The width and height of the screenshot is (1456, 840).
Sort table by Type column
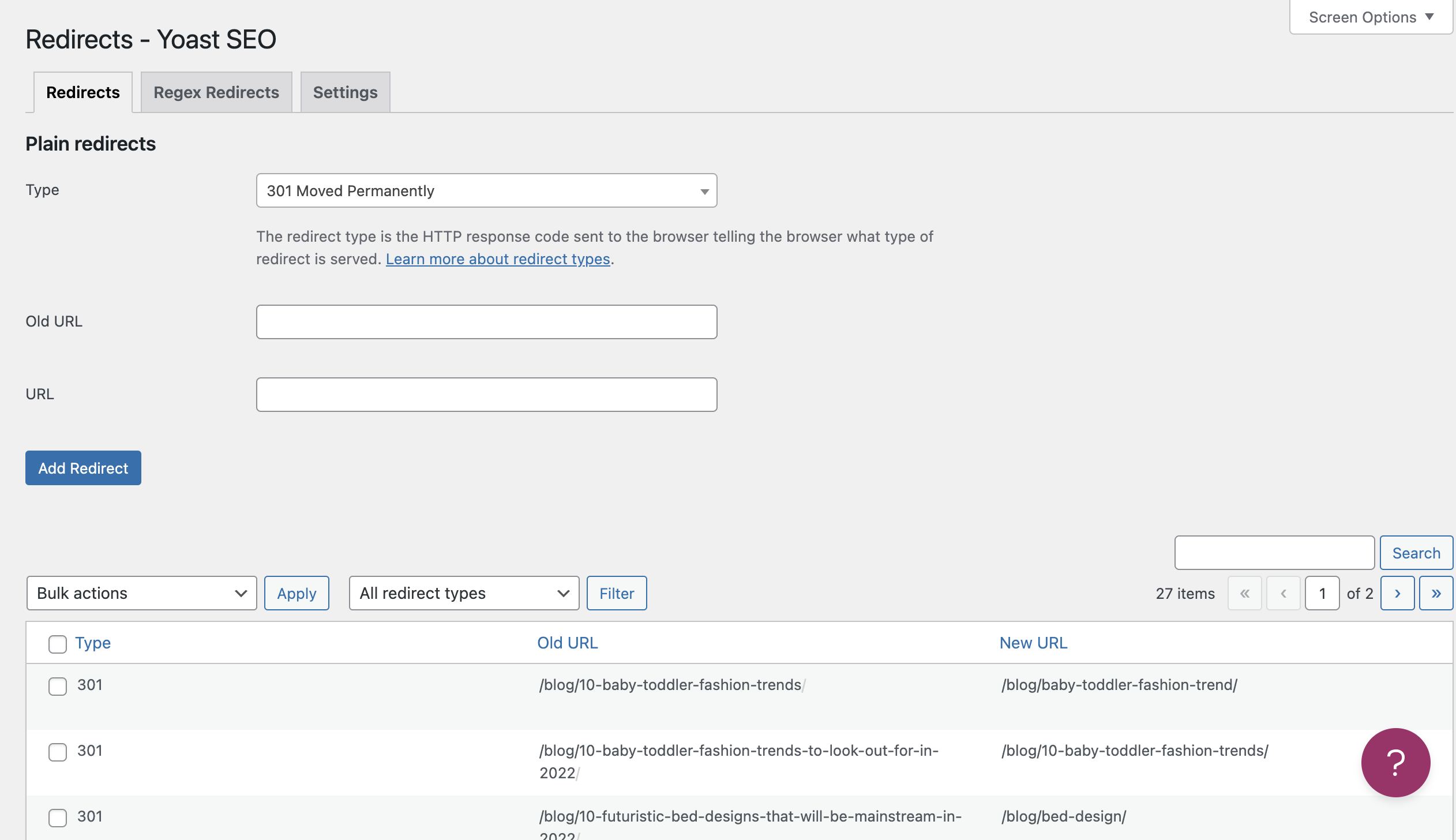[x=93, y=643]
